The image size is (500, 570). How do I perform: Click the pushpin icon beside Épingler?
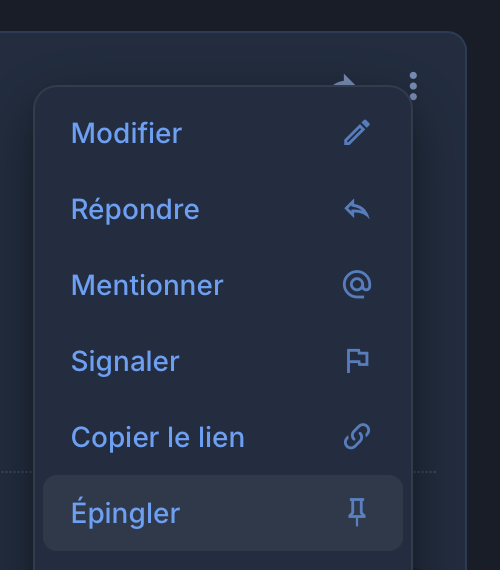pos(357,512)
